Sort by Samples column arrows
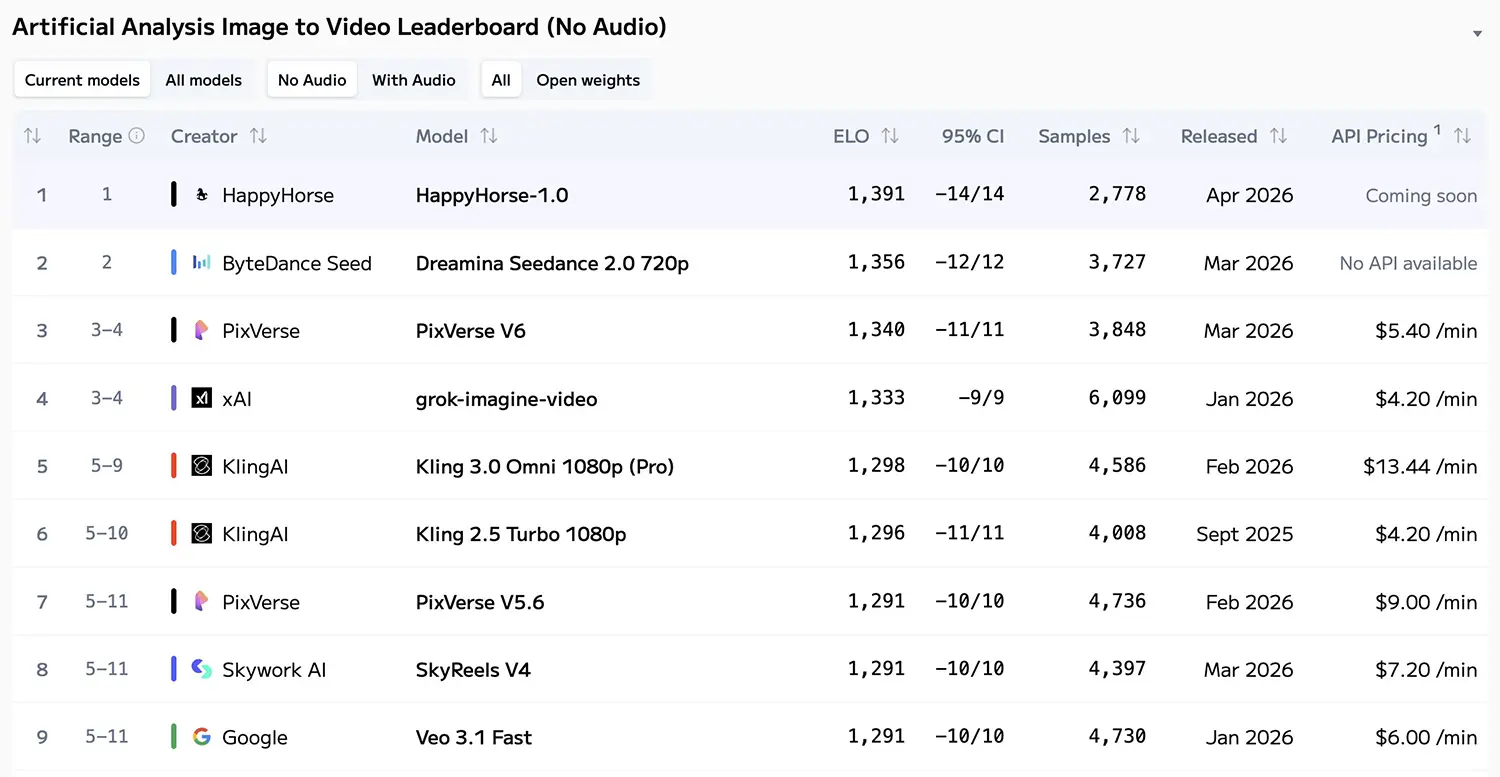The height and width of the screenshot is (777, 1500). tap(1131, 136)
